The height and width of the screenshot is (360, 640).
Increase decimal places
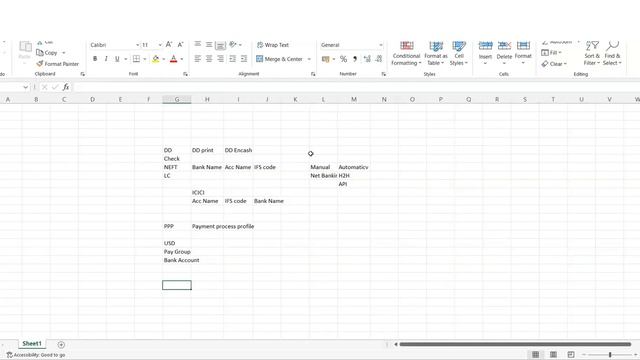(367, 59)
